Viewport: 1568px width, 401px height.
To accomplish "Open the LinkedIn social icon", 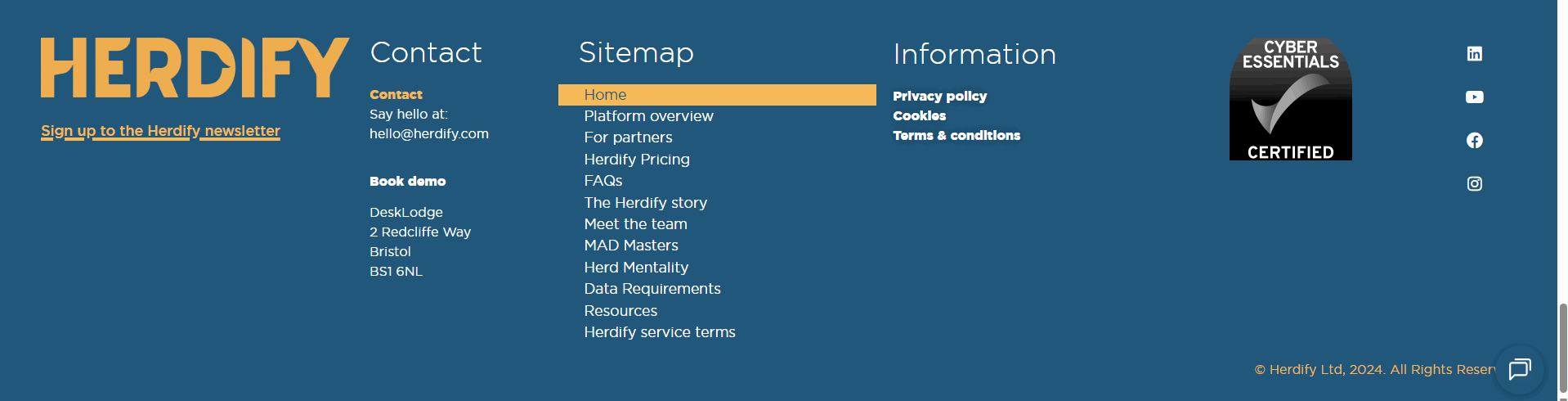I will 1474,54.
